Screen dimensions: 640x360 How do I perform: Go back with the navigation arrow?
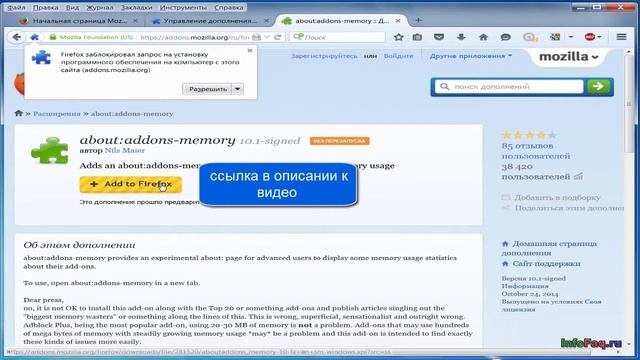pos(16,37)
